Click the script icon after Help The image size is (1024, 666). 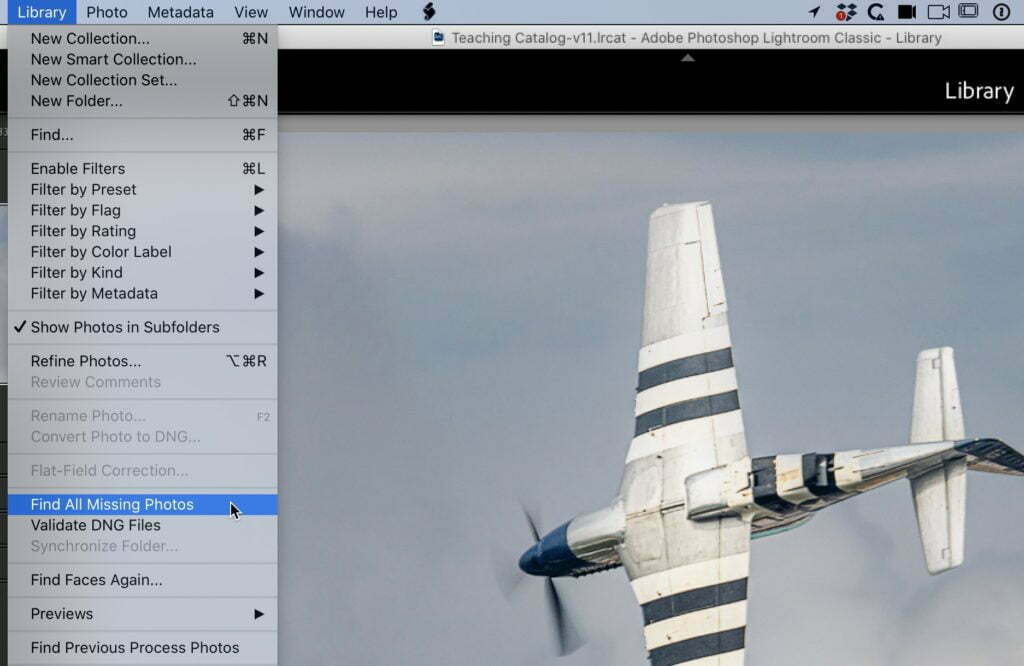(428, 12)
